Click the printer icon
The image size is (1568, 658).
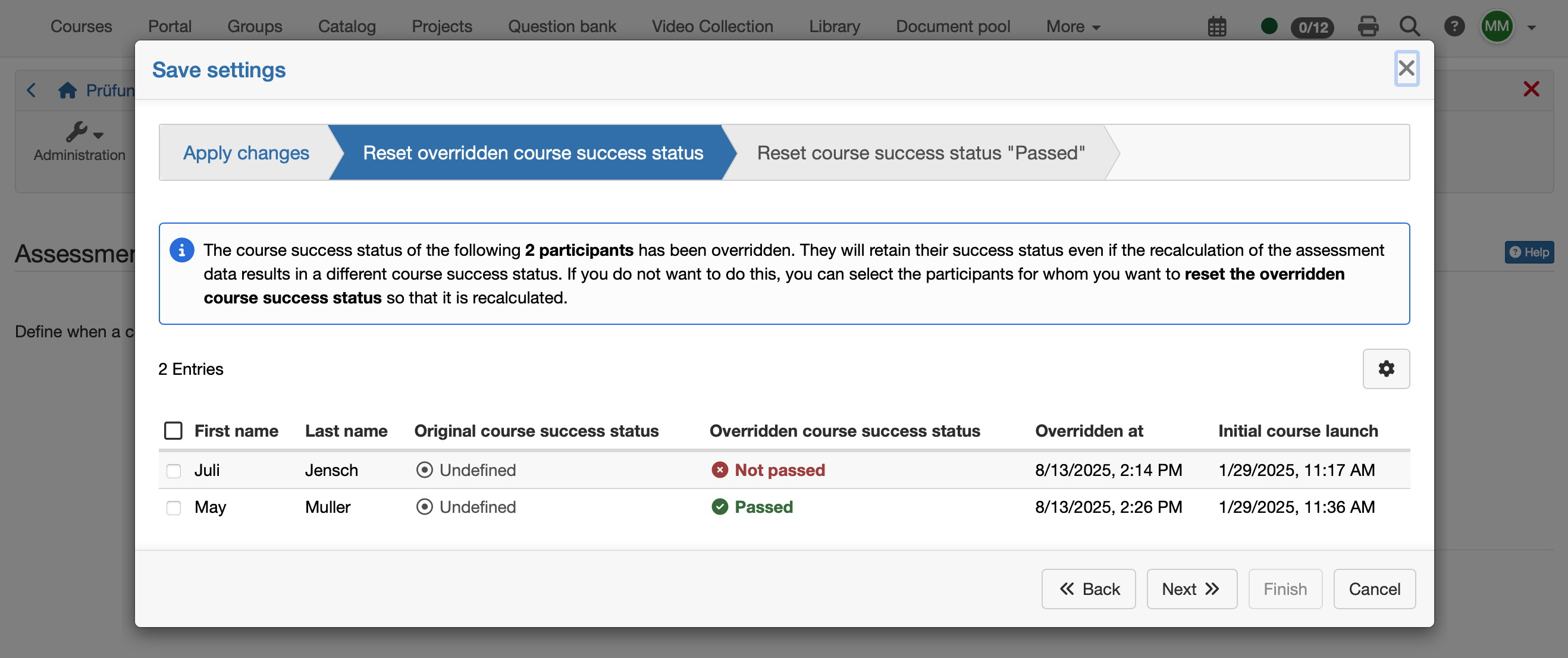coord(1368,26)
